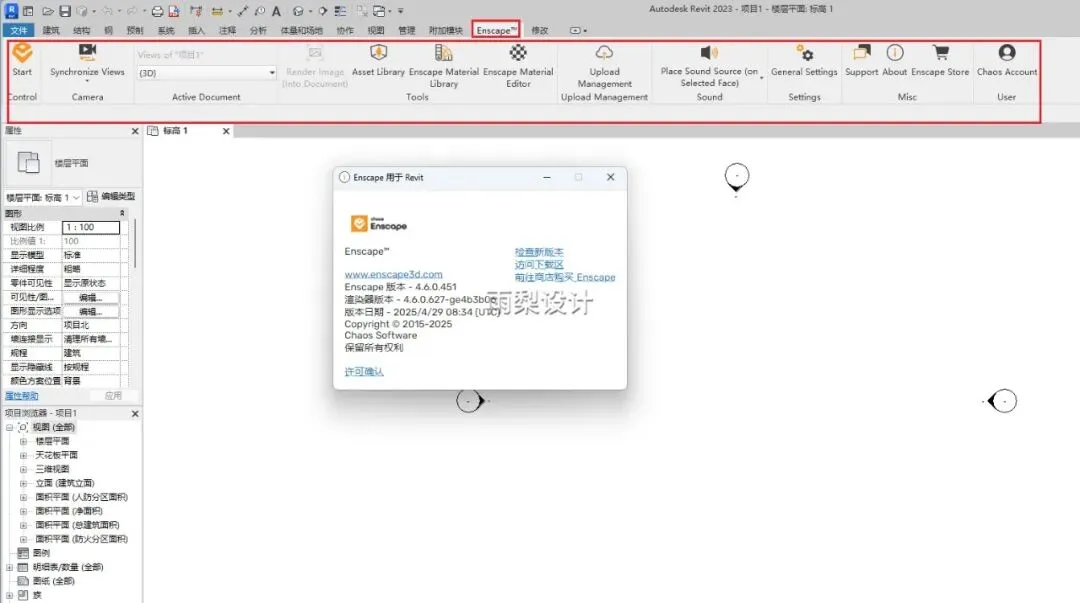Click Place Sound Source speaker icon
1080x603 pixels.
709,52
